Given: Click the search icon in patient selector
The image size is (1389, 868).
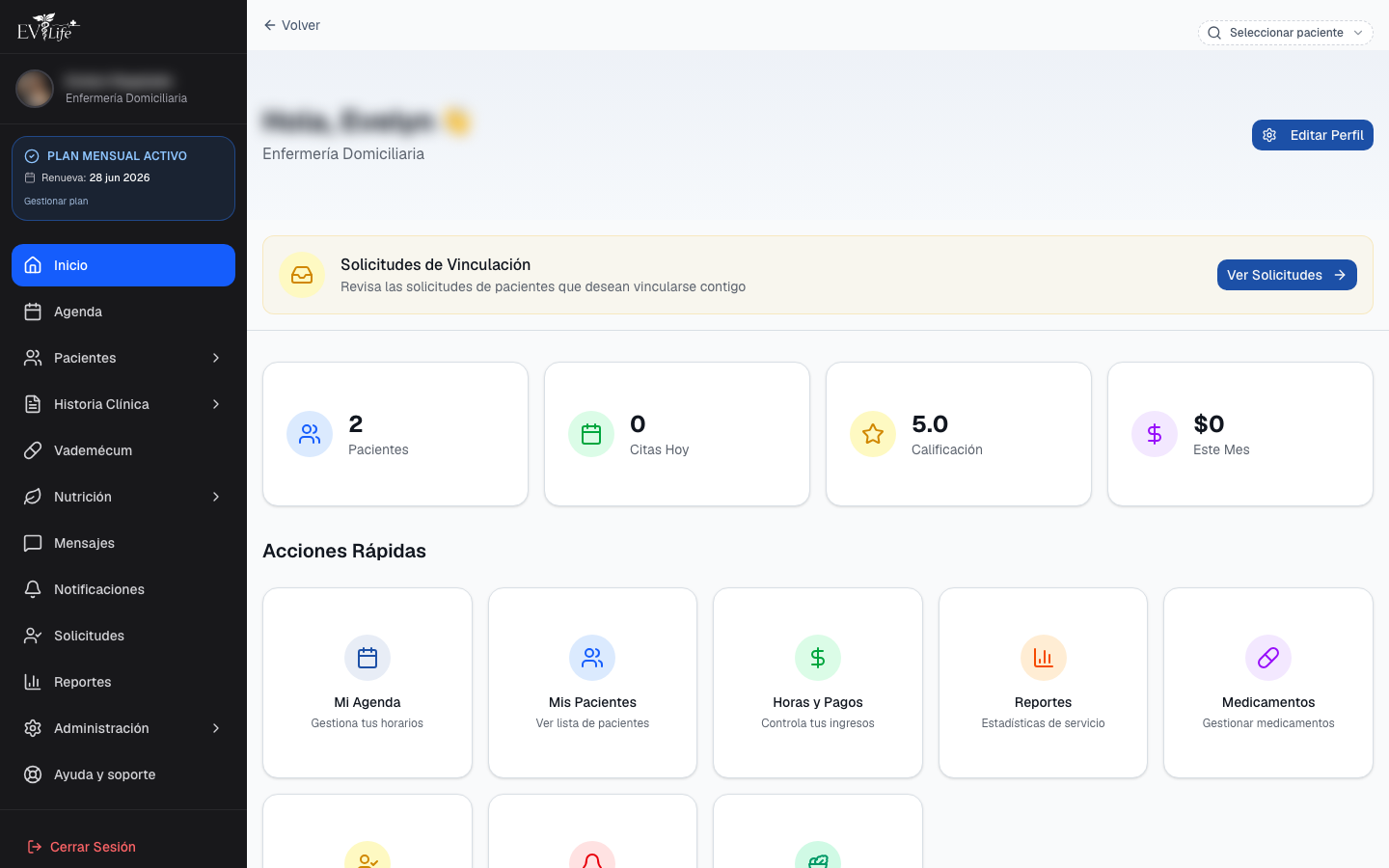Looking at the screenshot, I should 1214,33.
